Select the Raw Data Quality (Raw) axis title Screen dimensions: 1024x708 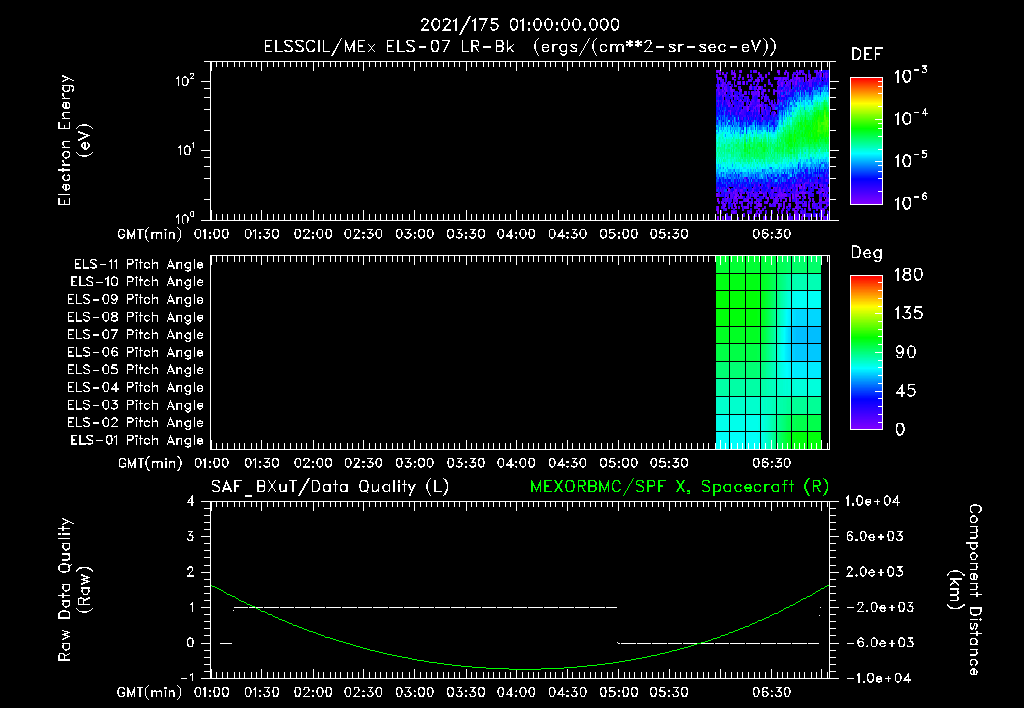[x=74, y=590]
